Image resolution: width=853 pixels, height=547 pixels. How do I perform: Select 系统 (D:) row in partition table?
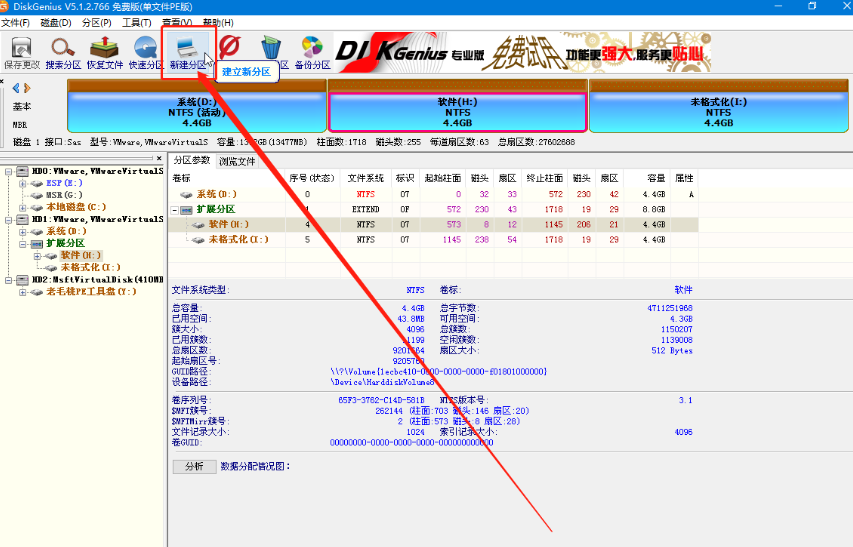(x=433, y=194)
